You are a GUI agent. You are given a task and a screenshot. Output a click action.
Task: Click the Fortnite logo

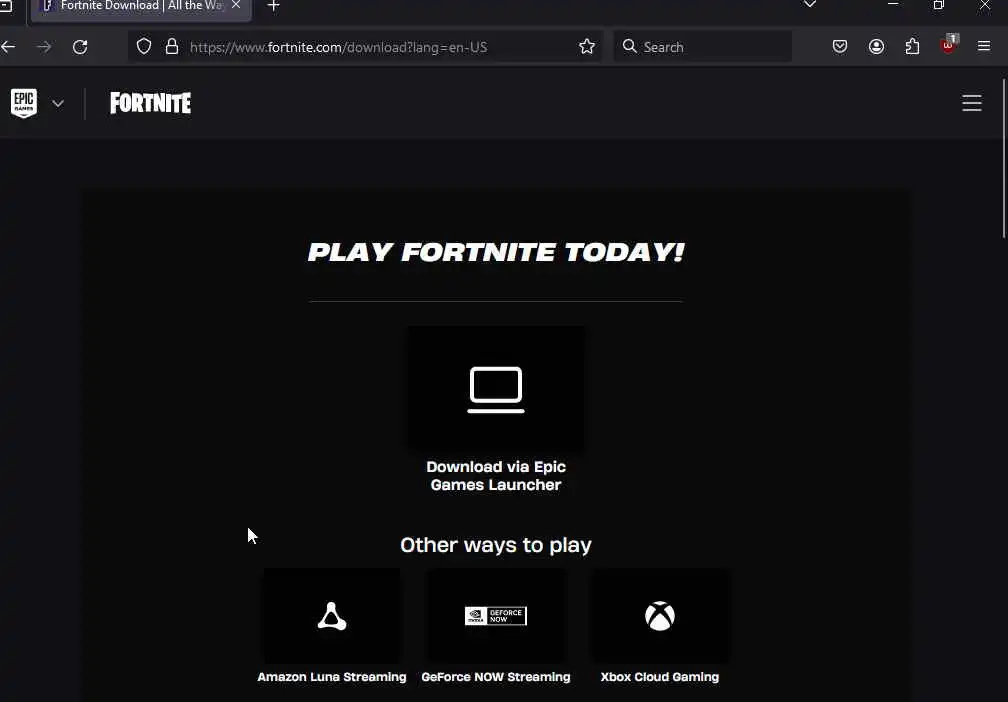coord(150,103)
